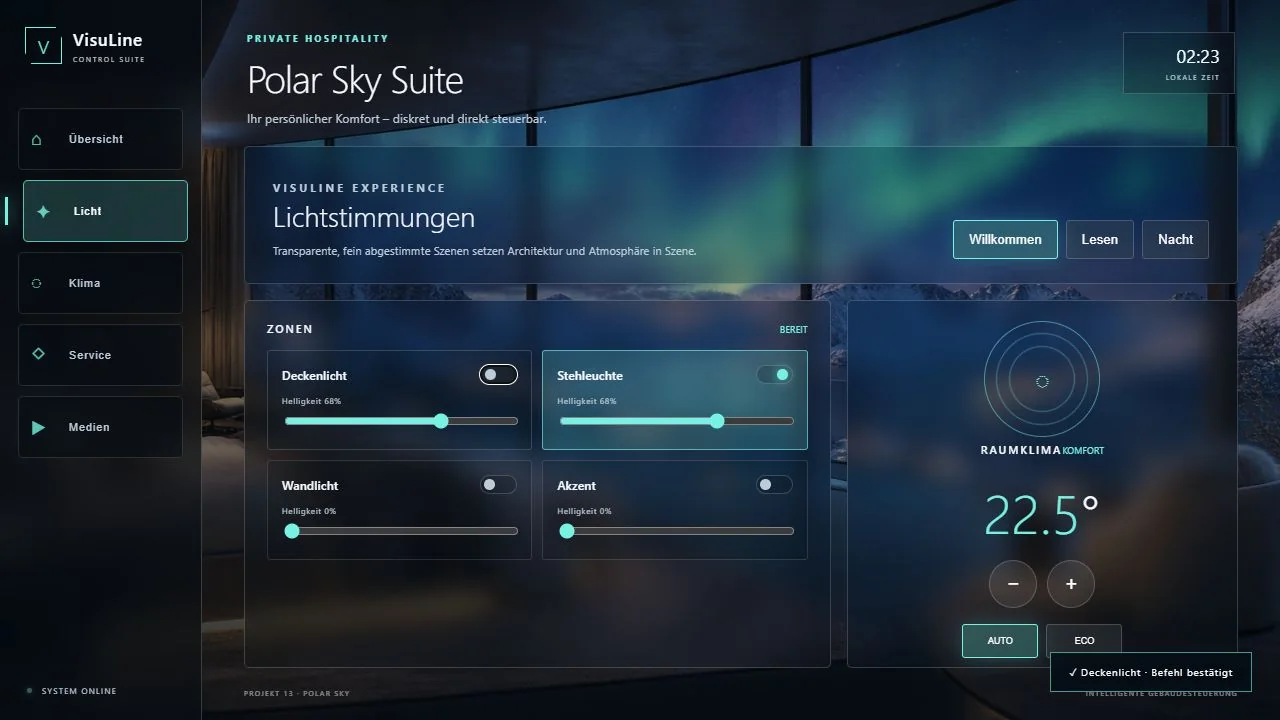
Task: Click the Lichtstimmungen heading
Action: click(x=374, y=218)
